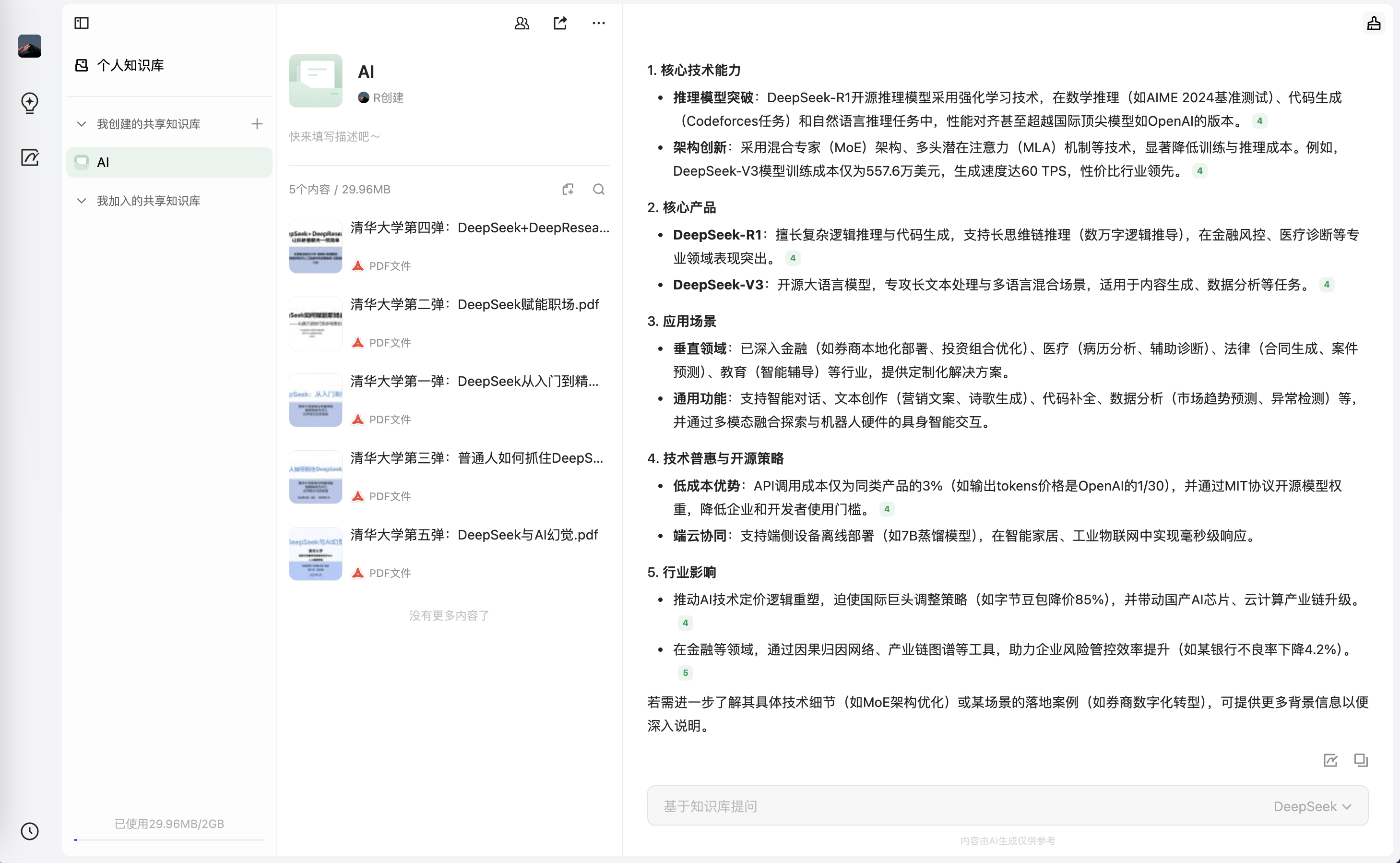Viewport: 1400px width, 863px height.
Task: Copy the AI answer icon
Action: [x=1361, y=760]
